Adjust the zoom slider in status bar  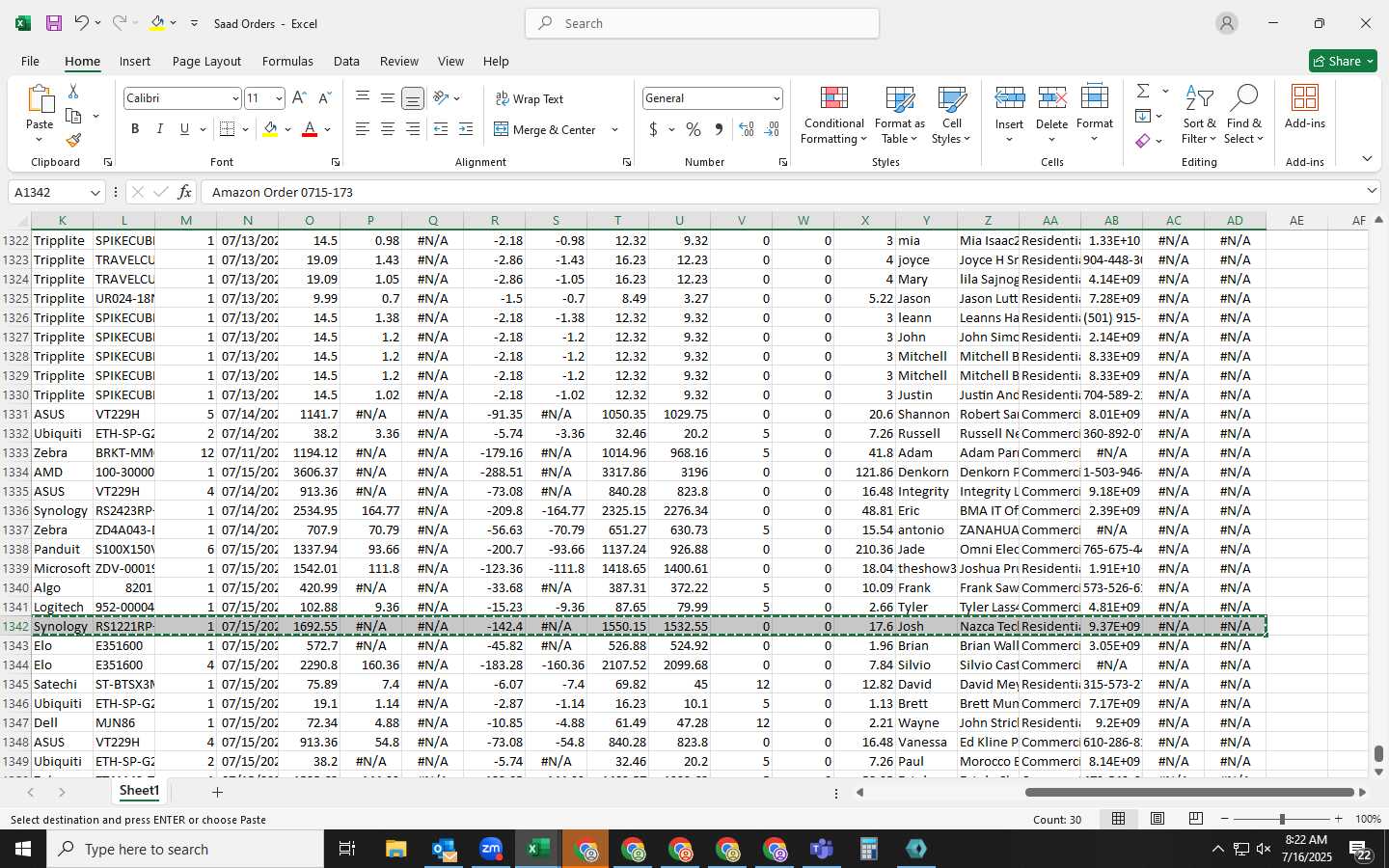pyautogui.click(x=1282, y=819)
